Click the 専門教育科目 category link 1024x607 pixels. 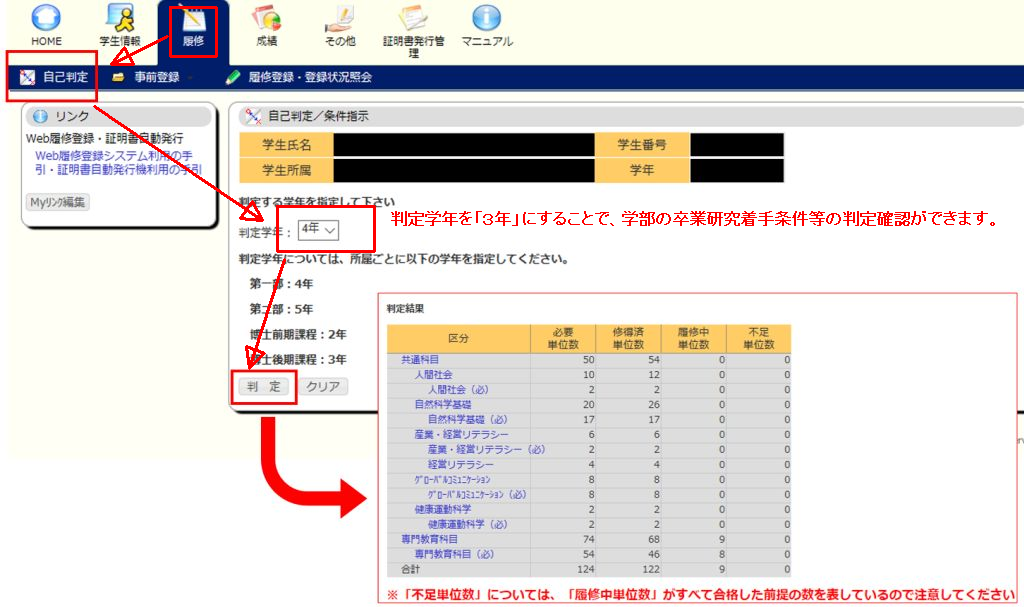pos(429,539)
